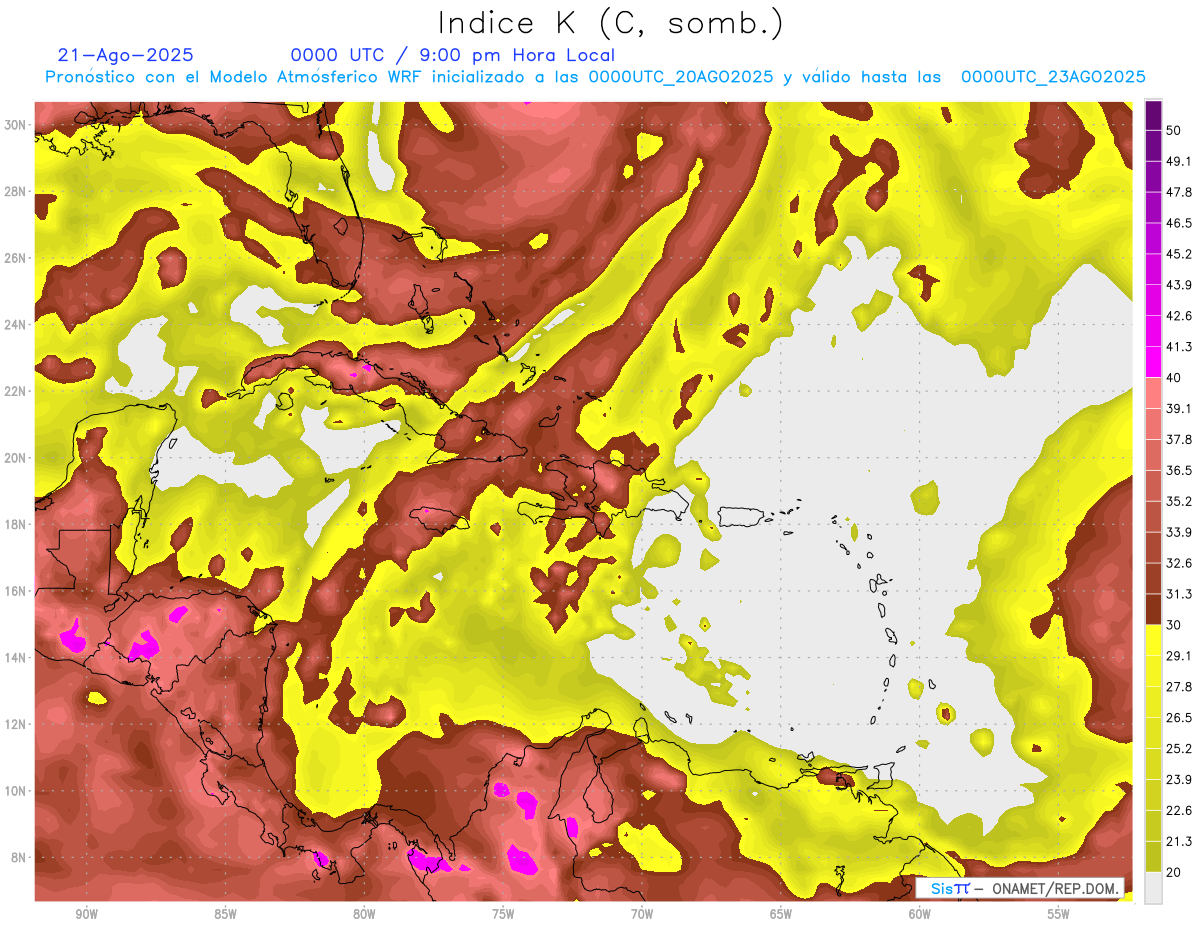Click the WRF model forecast description line

pos(595,77)
